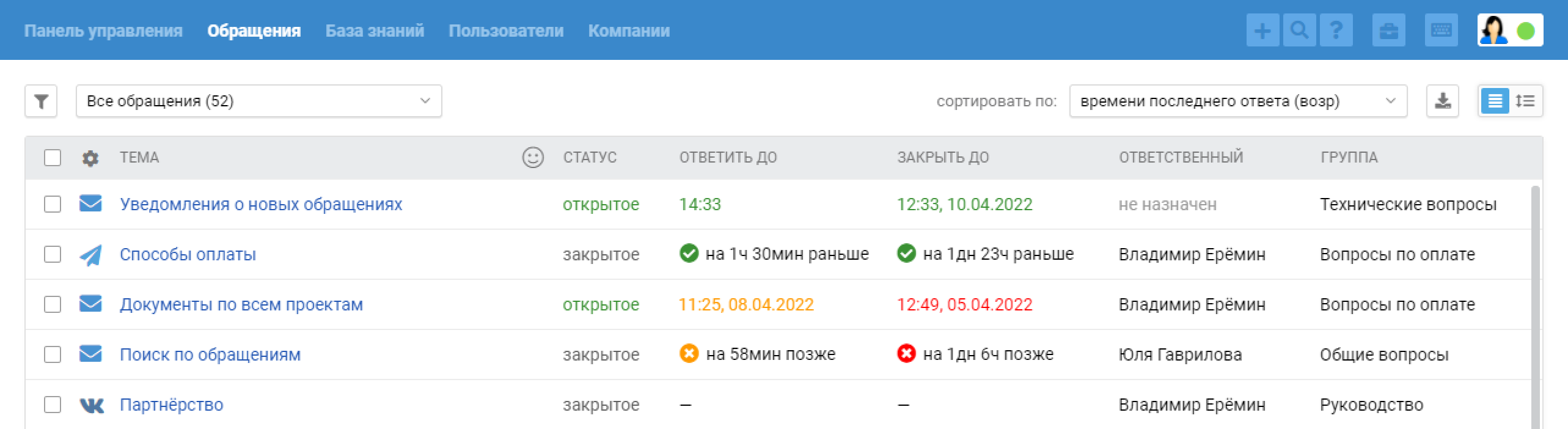Screen dimensions: 1568x429
Task: Expand the "Все обращения (52)" dropdown
Action: [x=258, y=101]
